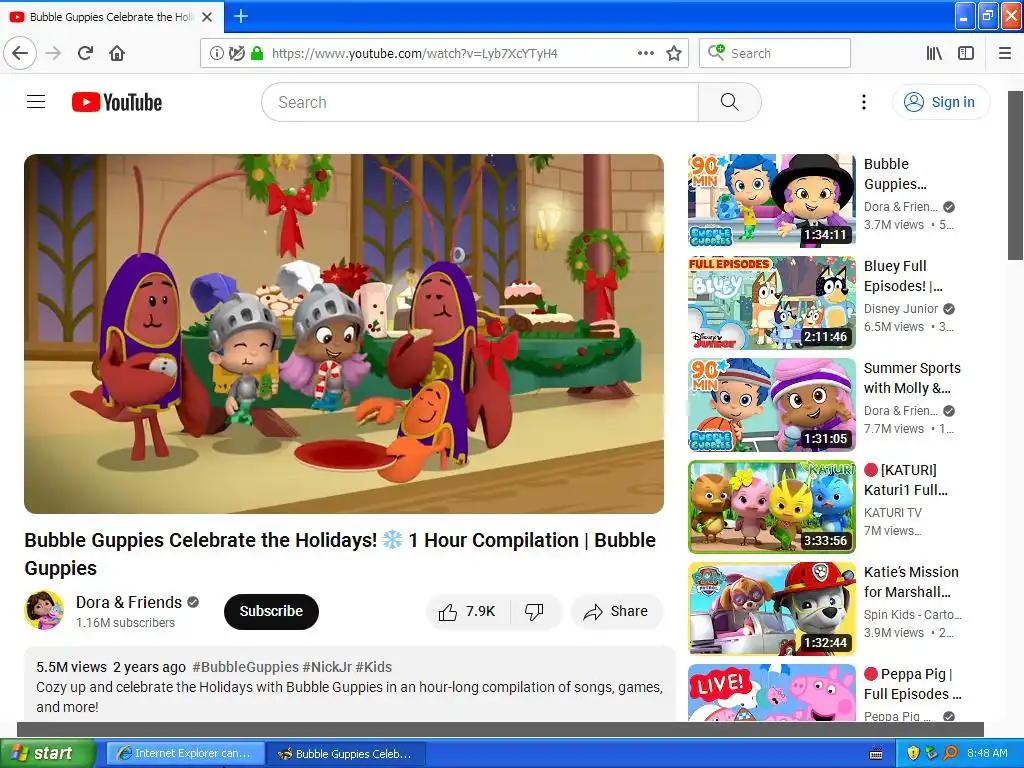The height and width of the screenshot is (768, 1024).
Task: Click the YouTube logo
Action: (117, 102)
